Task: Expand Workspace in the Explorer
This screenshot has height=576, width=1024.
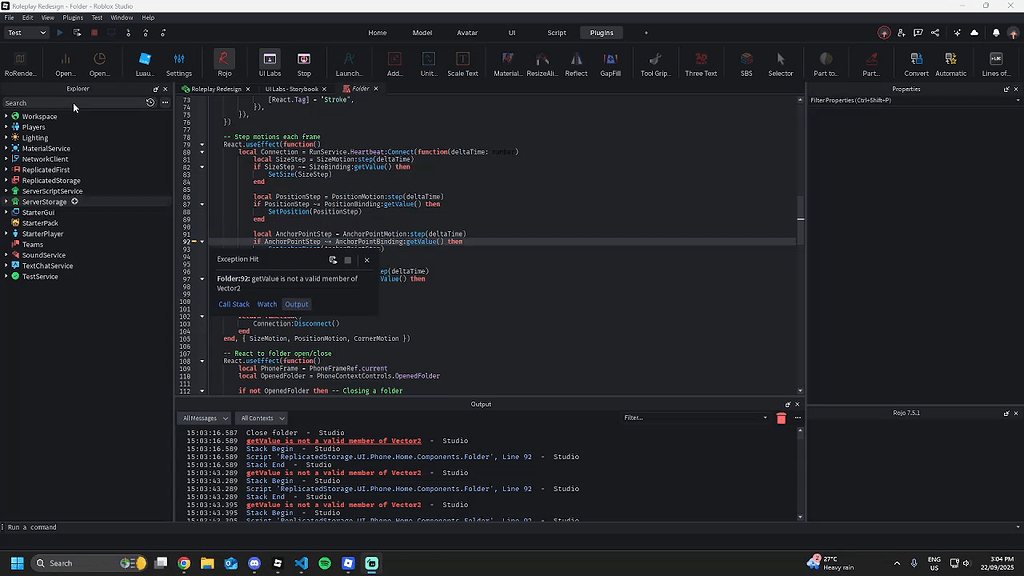Action: (x=8, y=115)
